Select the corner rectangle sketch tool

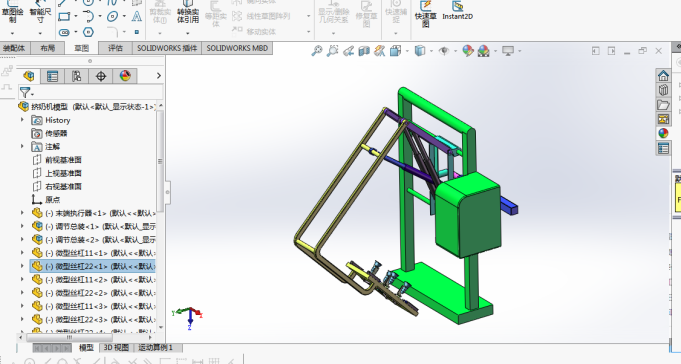(64, 17)
